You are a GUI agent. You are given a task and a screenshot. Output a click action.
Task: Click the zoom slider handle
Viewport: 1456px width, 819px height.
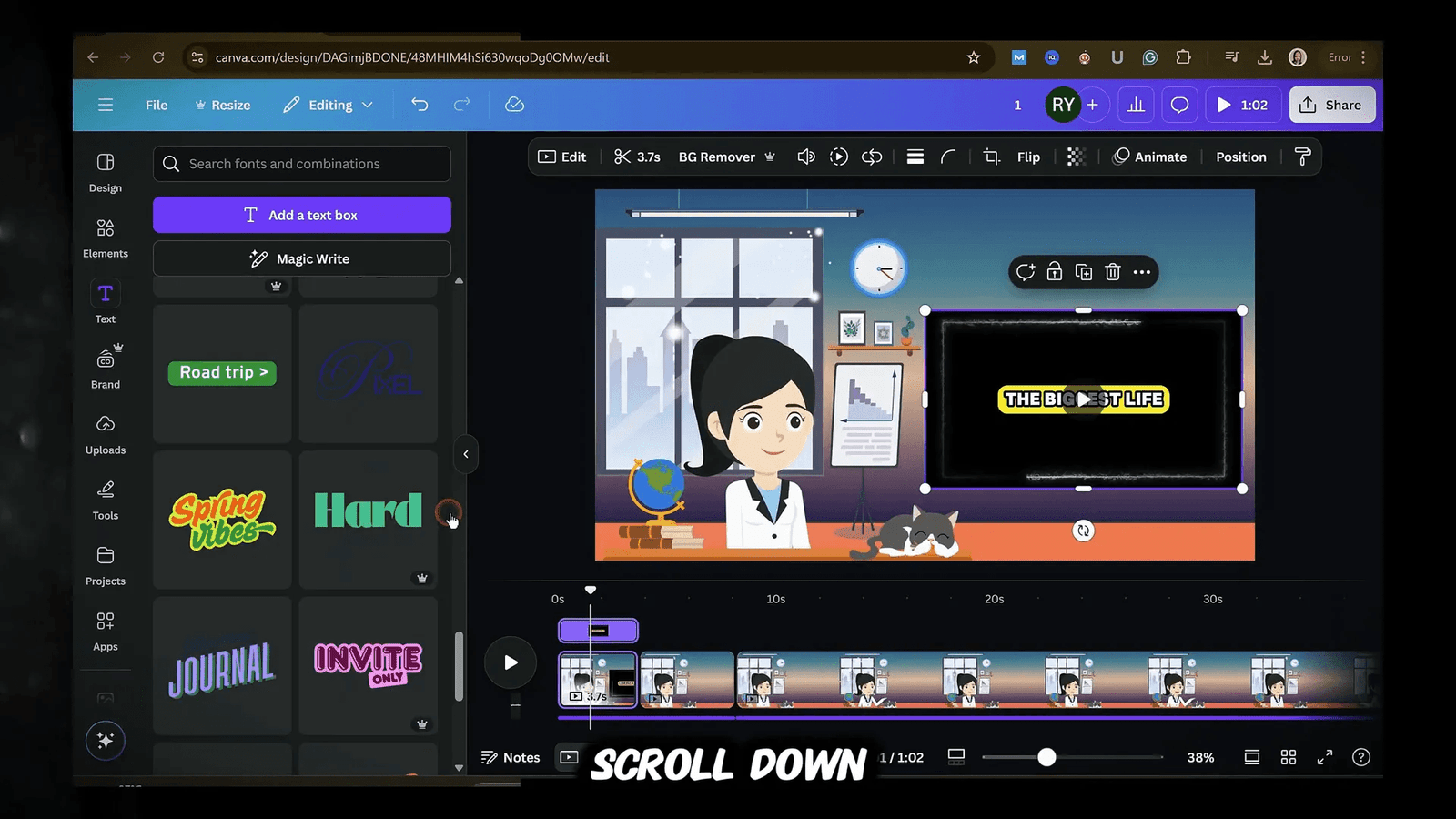[x=1046, y=757]
